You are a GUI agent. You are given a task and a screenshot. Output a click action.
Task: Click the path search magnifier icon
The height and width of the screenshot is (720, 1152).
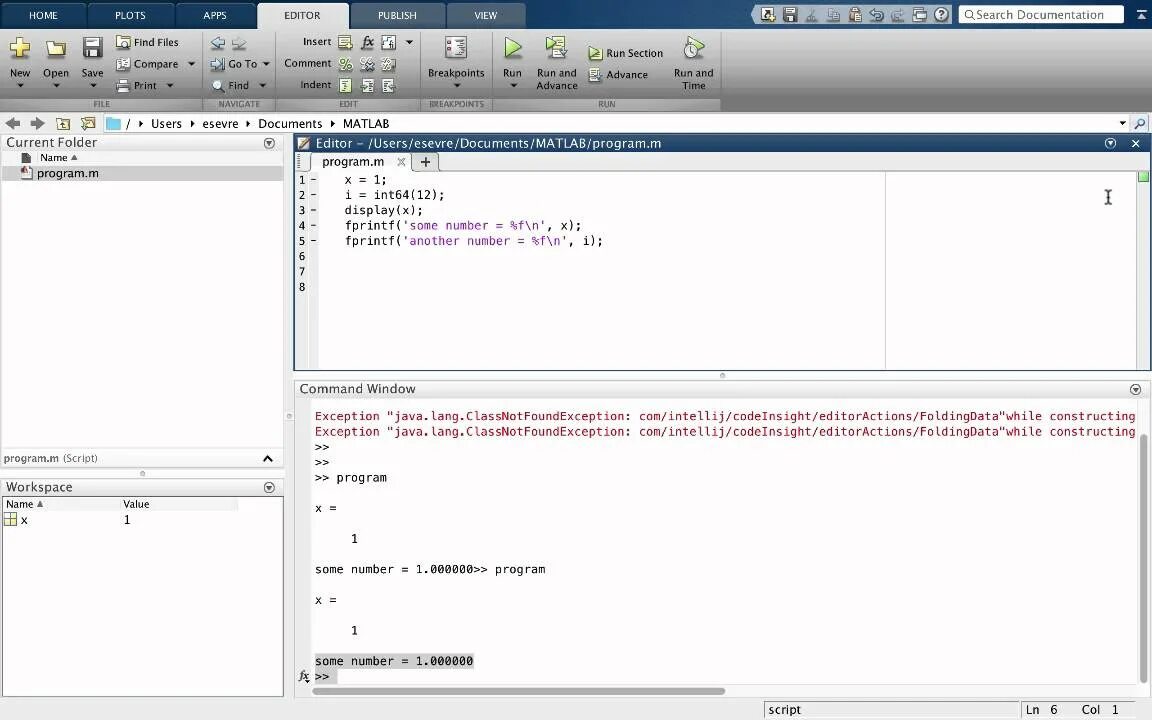[1140, 123]
